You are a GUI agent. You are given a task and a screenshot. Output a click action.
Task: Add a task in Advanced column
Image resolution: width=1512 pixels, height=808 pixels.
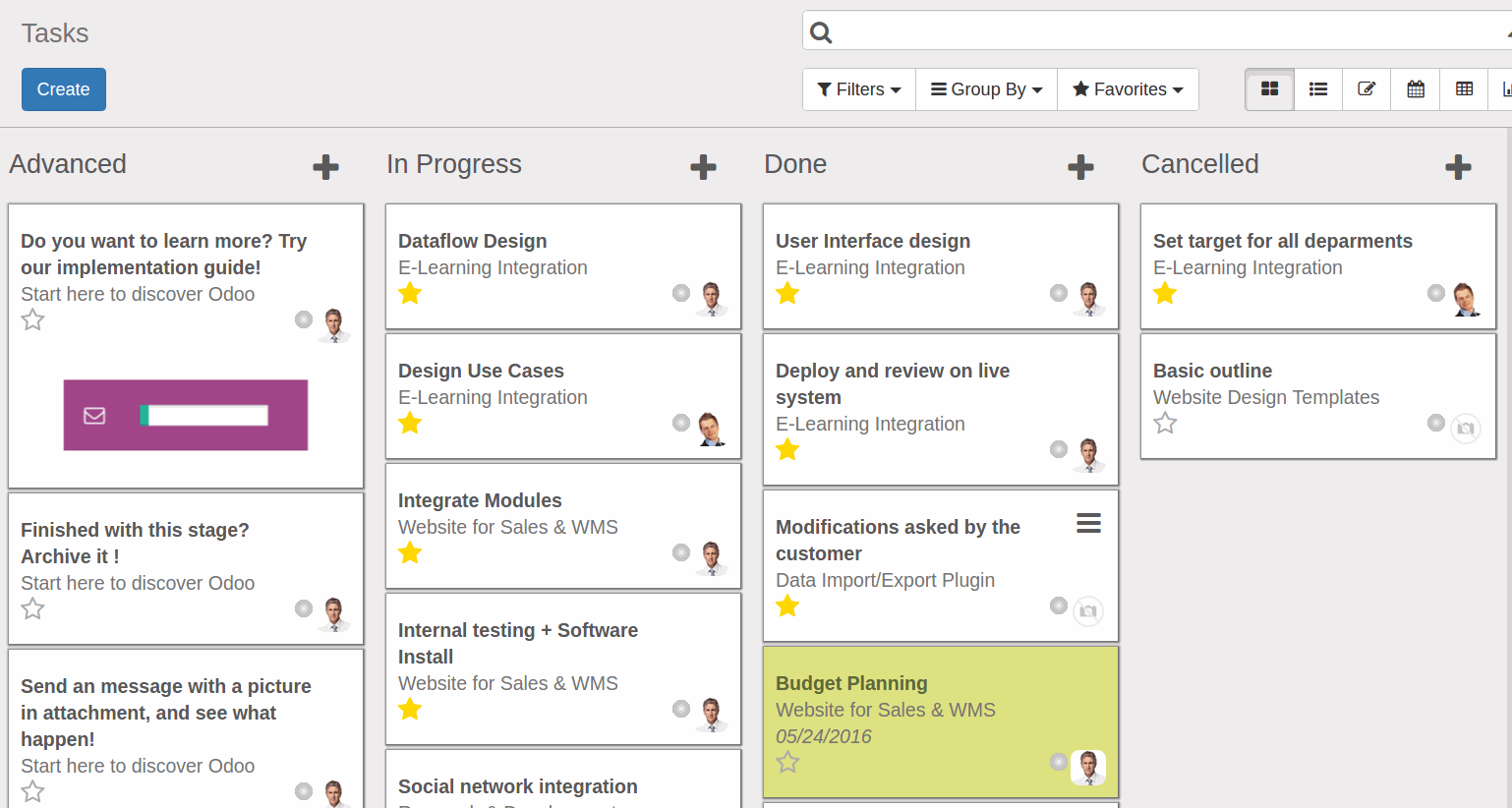[325, 167]
